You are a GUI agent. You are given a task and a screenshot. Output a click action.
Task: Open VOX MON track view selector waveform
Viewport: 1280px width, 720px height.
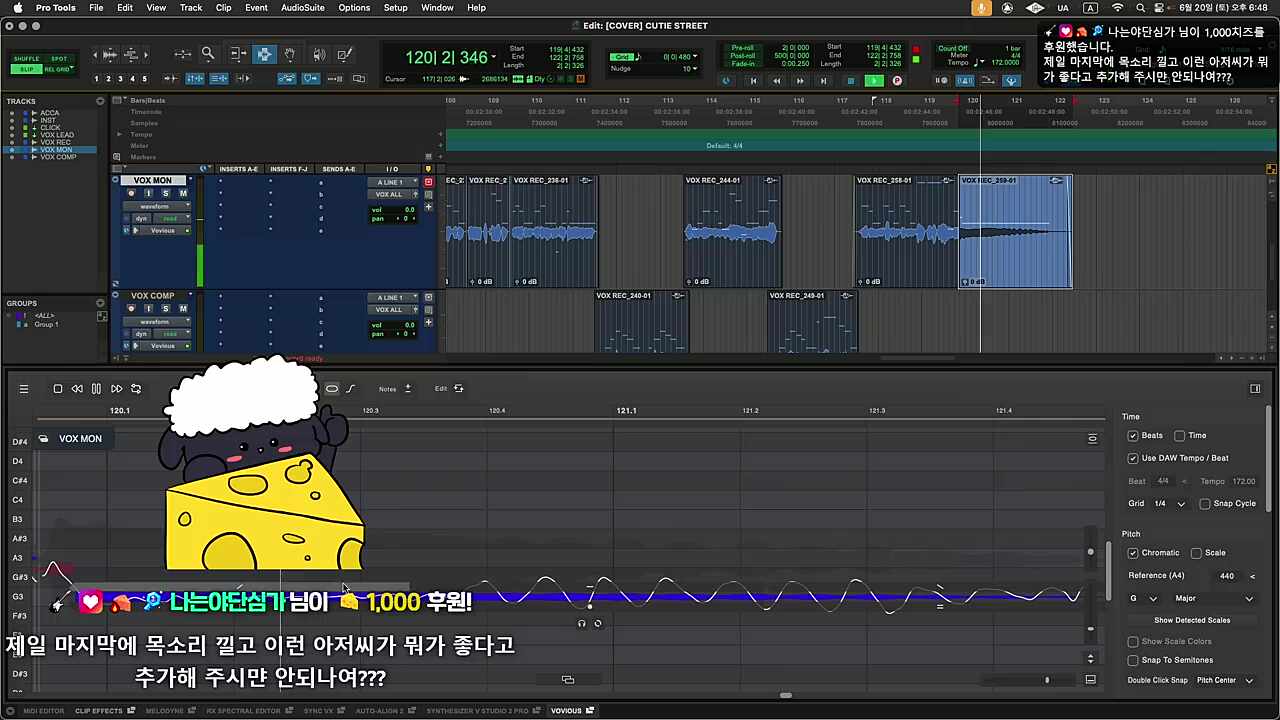click(x=157, y=206)
